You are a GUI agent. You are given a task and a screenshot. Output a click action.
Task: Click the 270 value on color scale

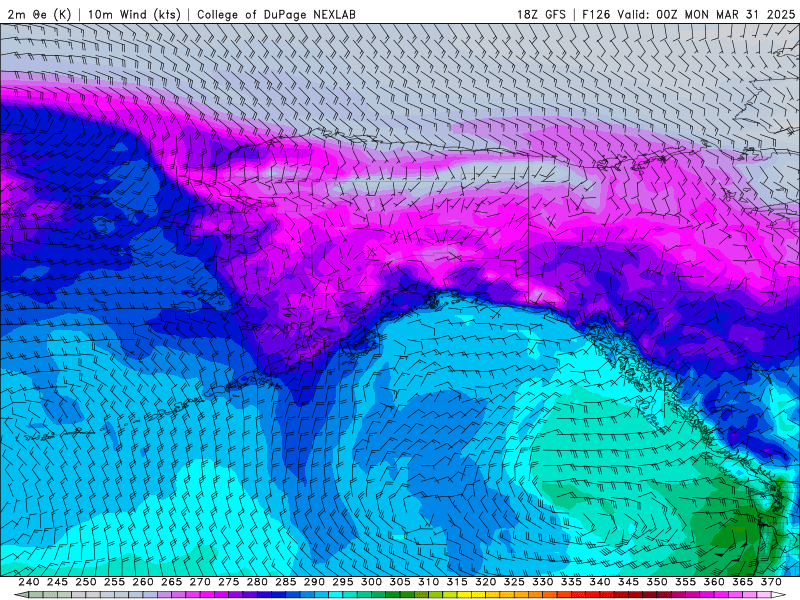click(x=200, y=582)
